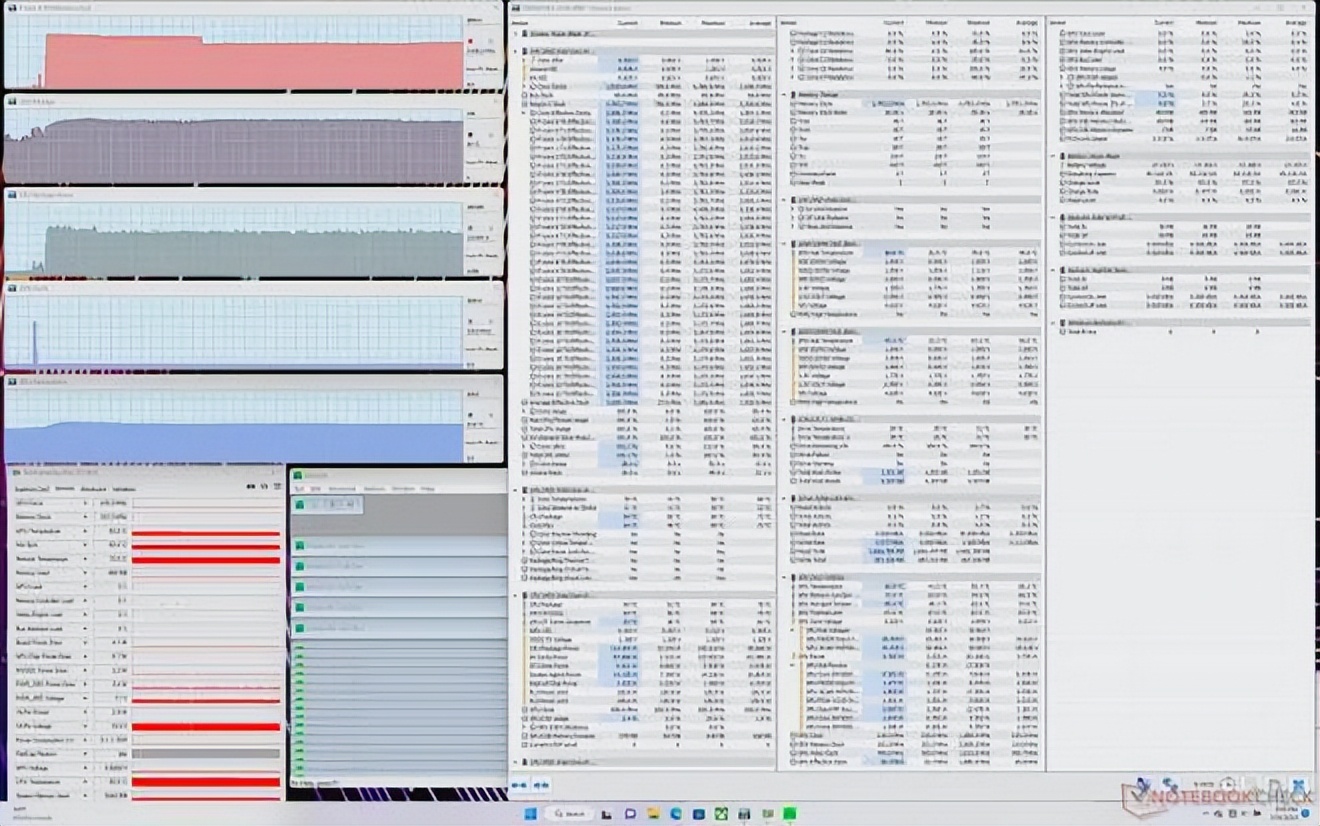Click the second arrows button at HWiNFO bottom-left
Viewport: 1320px width, 826px height.
(540, 786)
